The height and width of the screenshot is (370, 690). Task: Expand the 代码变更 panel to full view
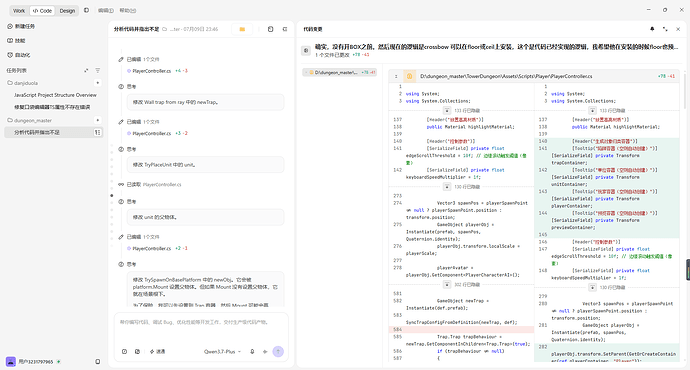[665, 29]
